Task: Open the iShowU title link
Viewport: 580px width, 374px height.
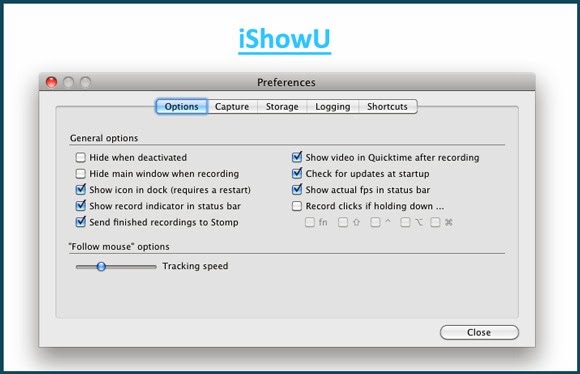Action: pos(284,40)
